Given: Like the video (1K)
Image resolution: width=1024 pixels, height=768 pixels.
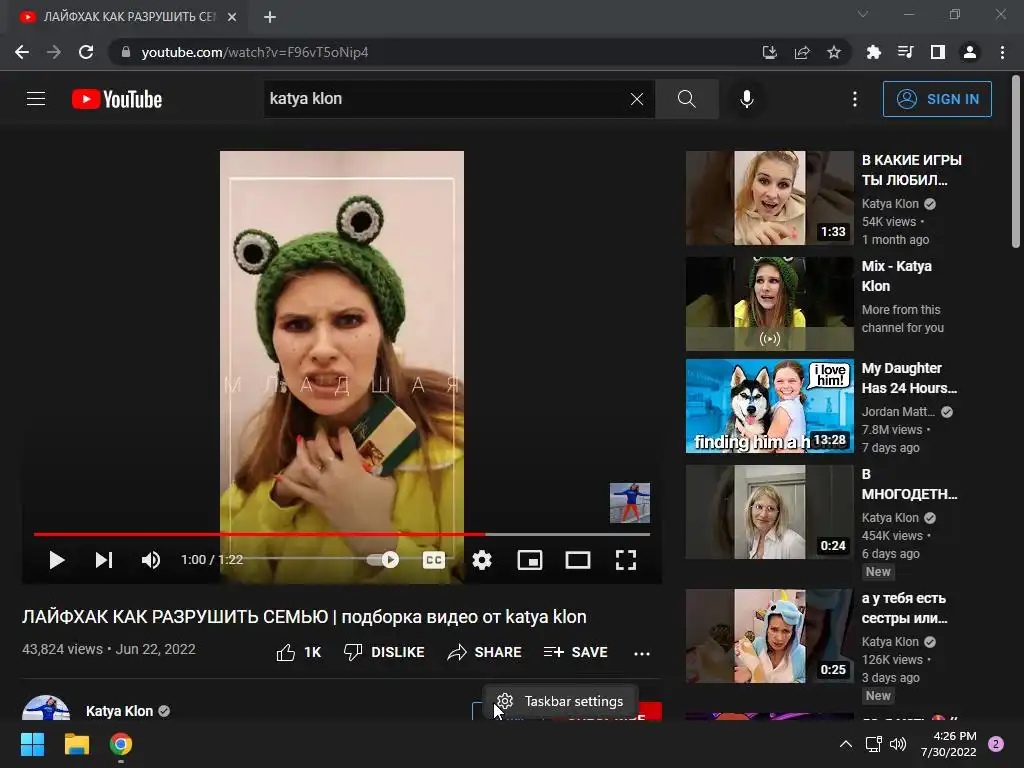Looking at the screenshot, I should click(298, 652).
